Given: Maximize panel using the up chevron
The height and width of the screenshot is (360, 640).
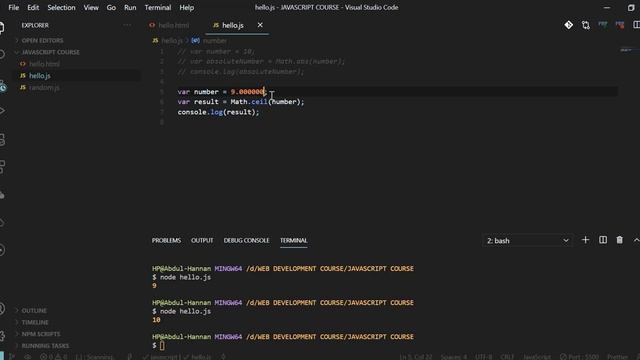Looking at the screenshot, I should (636, 240).
